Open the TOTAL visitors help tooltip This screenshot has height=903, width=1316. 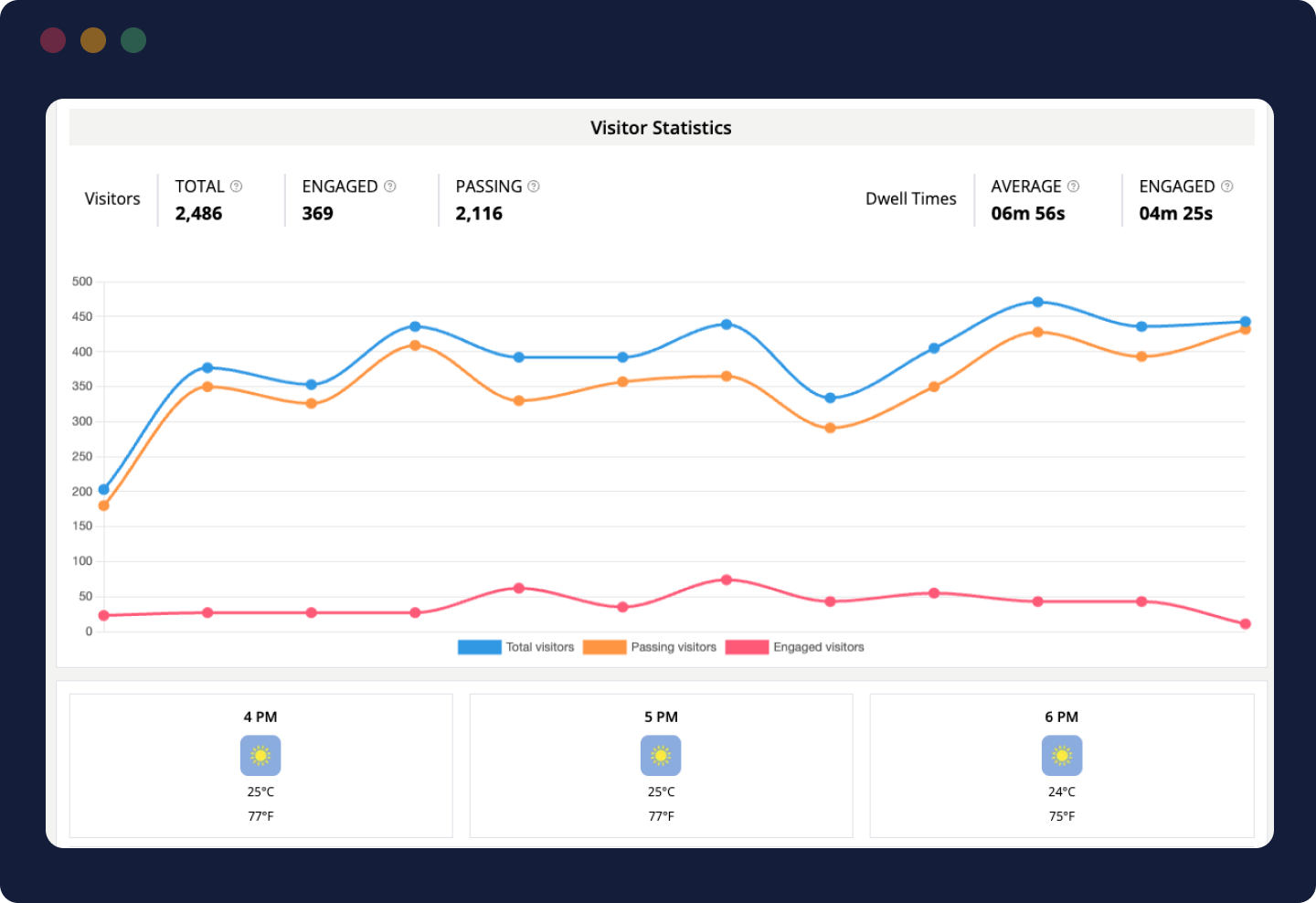click(237, 186)
